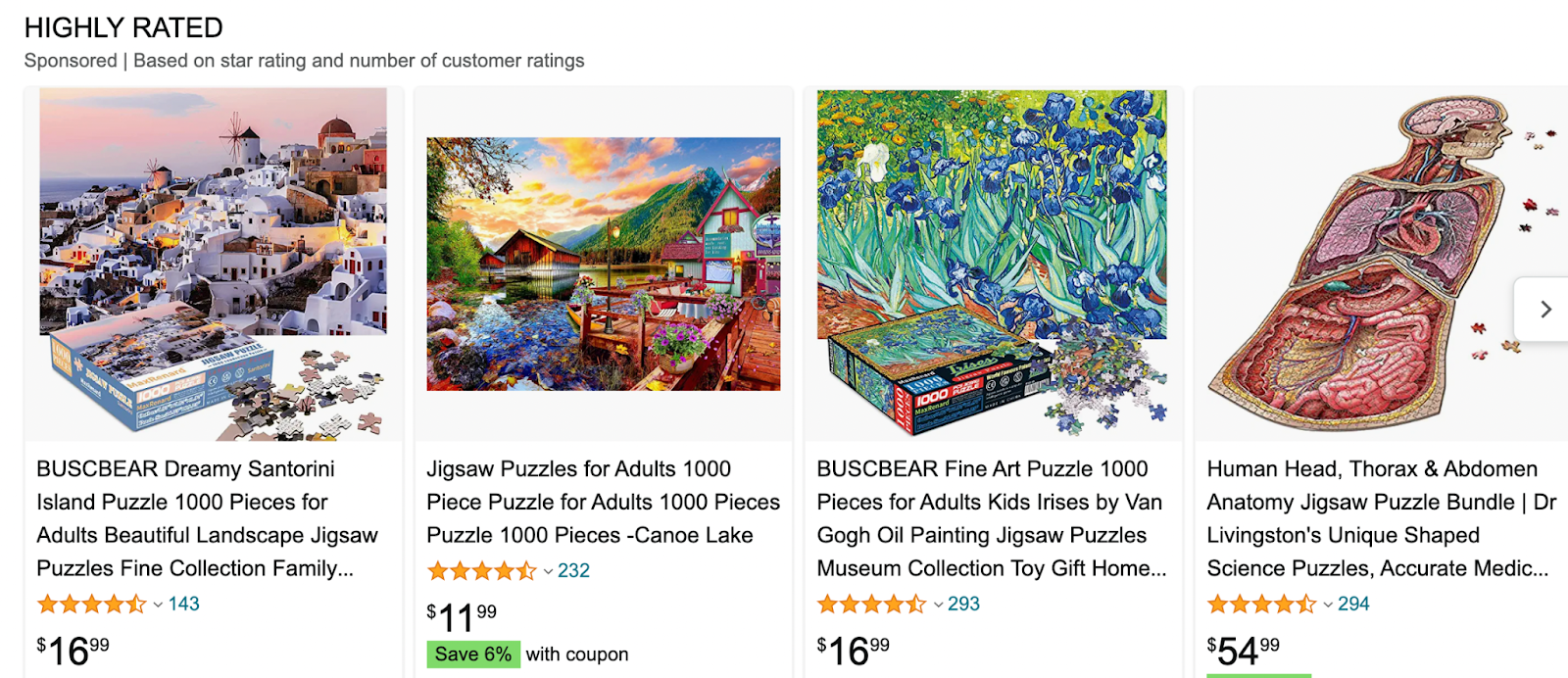Open star rating of Anatomy puzzle
Image resolution: width=1568 pixels, height=678 pixels.
(x=1261, y=605)
